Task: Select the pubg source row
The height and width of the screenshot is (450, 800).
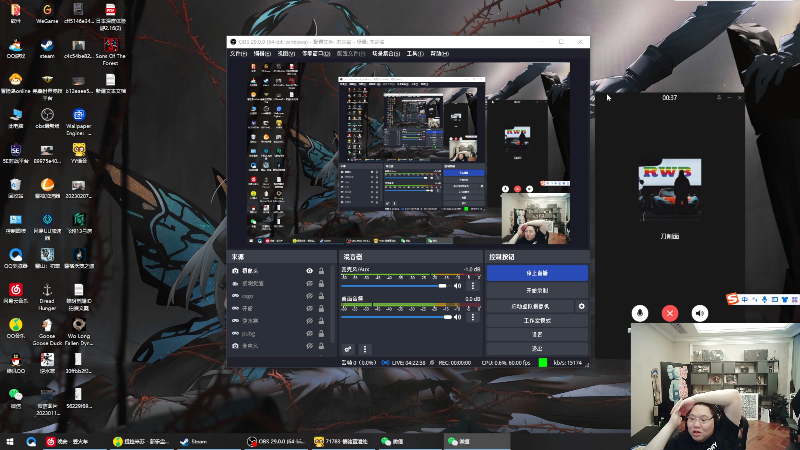Action: tap(280, 334)
